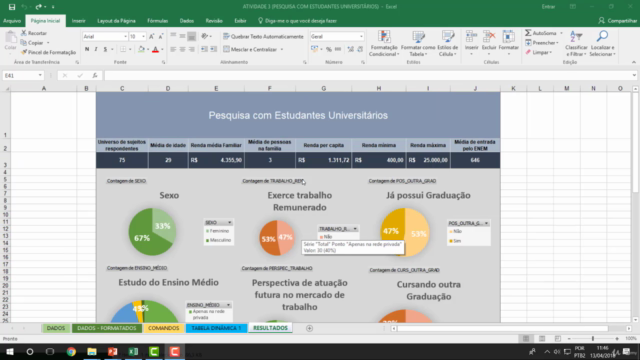
Task: Click the Save icon in the title bar
Action: point(12,7)
